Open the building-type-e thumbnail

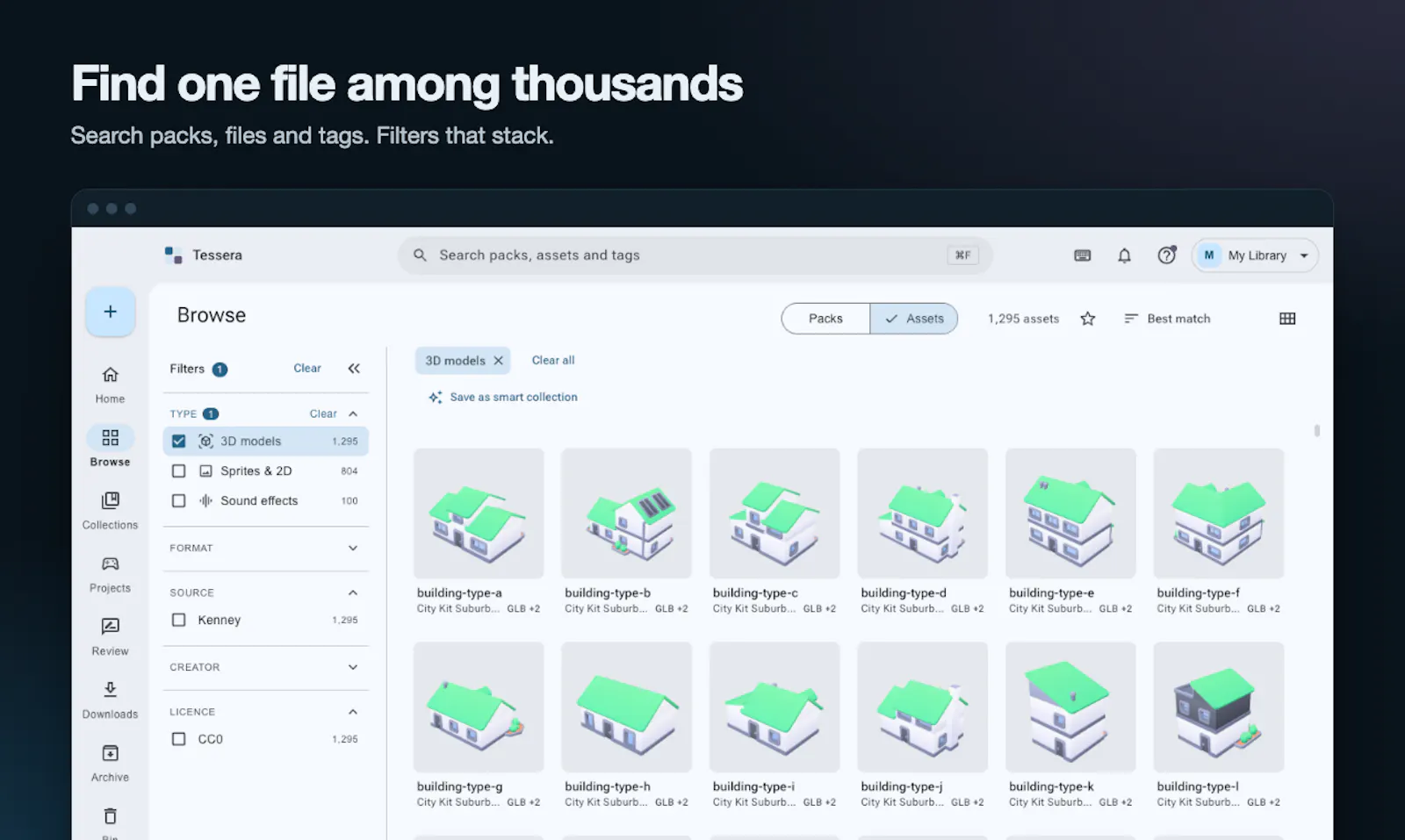1070,513
